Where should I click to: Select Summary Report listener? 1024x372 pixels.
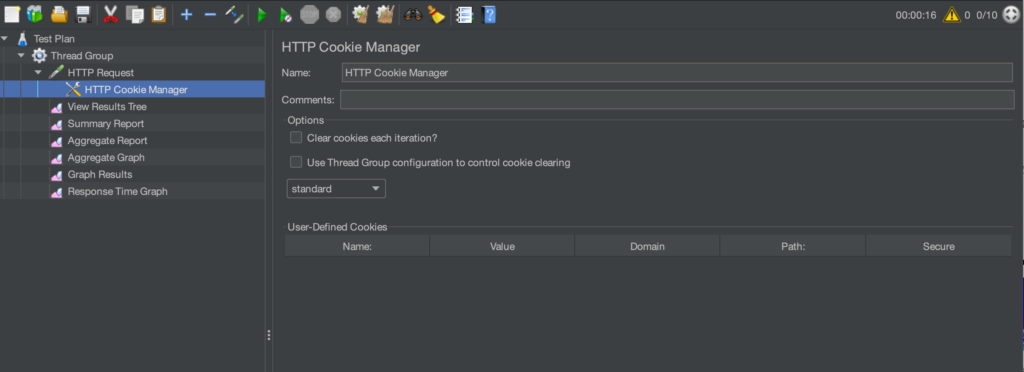(106, 123)
